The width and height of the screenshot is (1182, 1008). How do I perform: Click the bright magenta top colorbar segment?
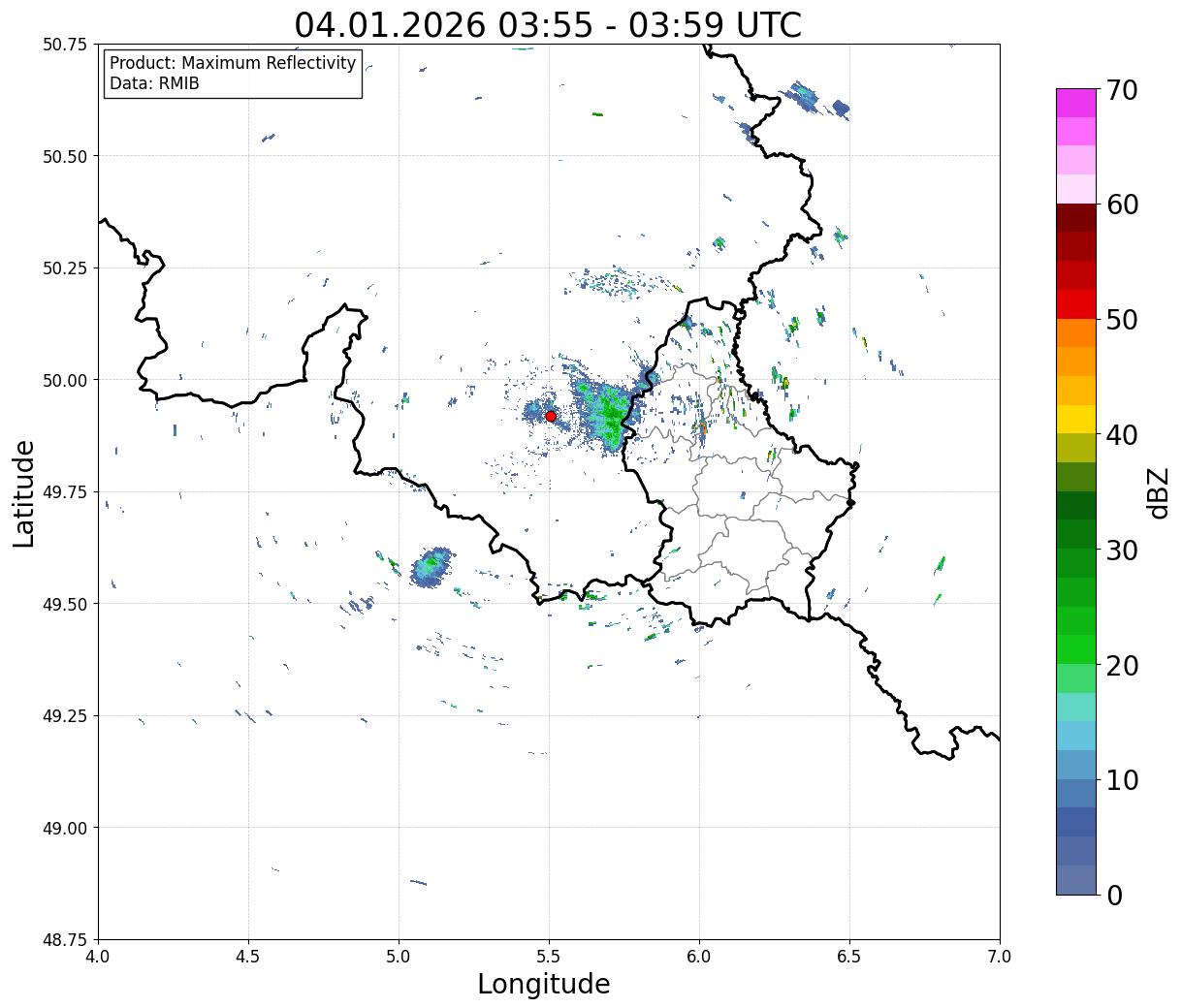[1076, 103]
